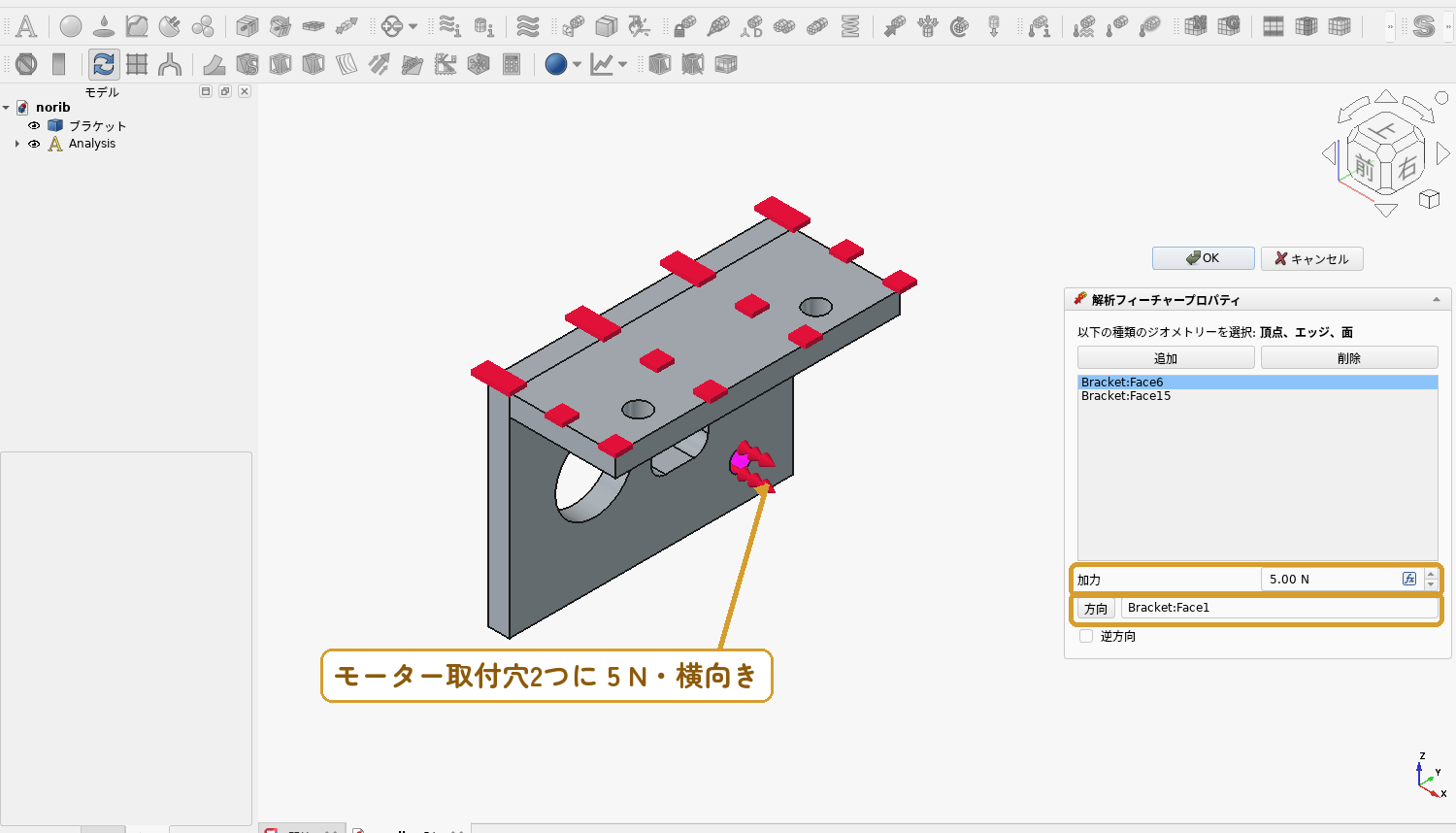Click the grid toolbar icon
This screenshot has width=1456, height=833.
[137, 64]
